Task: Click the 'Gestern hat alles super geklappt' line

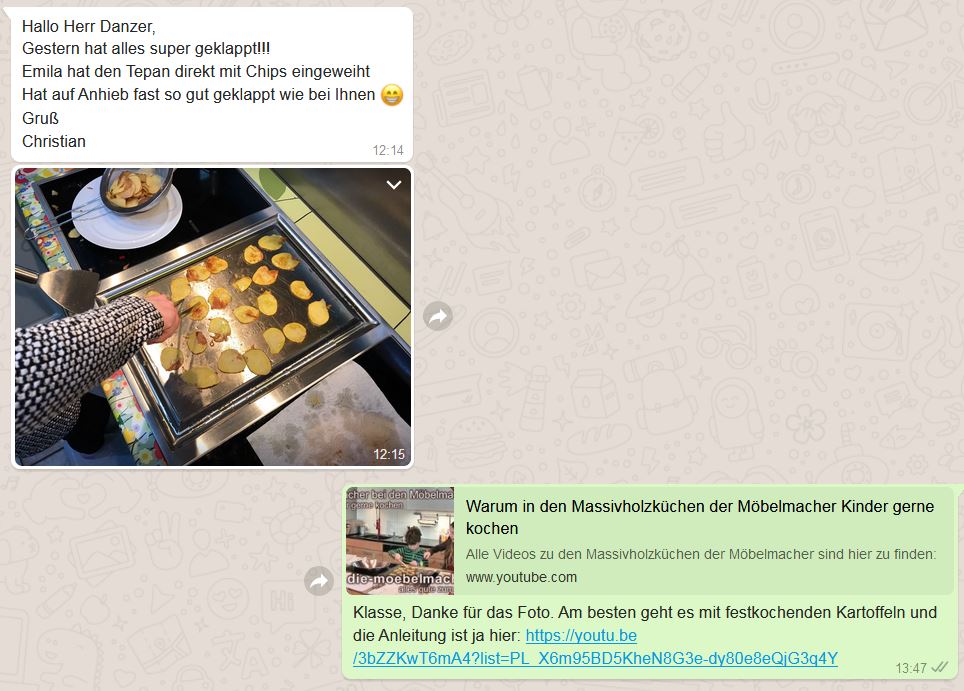Action: (146, 49)
